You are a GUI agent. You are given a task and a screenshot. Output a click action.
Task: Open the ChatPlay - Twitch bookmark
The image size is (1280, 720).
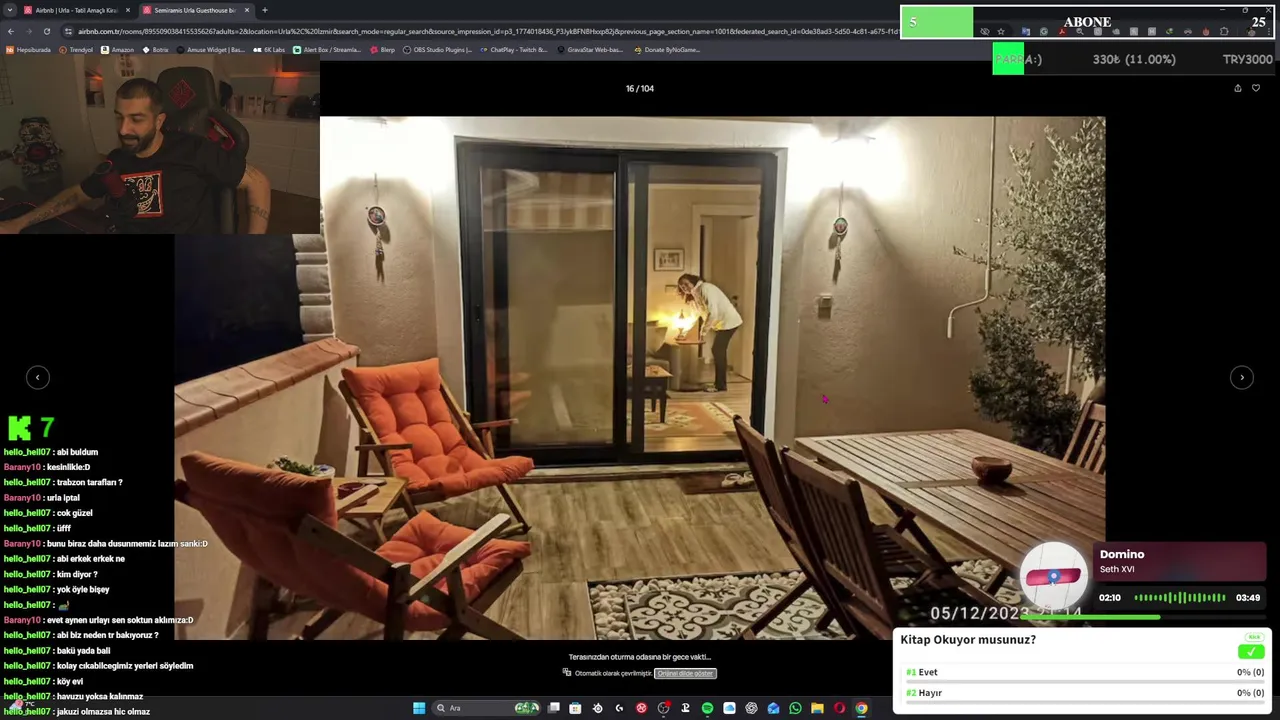[514, 49]
